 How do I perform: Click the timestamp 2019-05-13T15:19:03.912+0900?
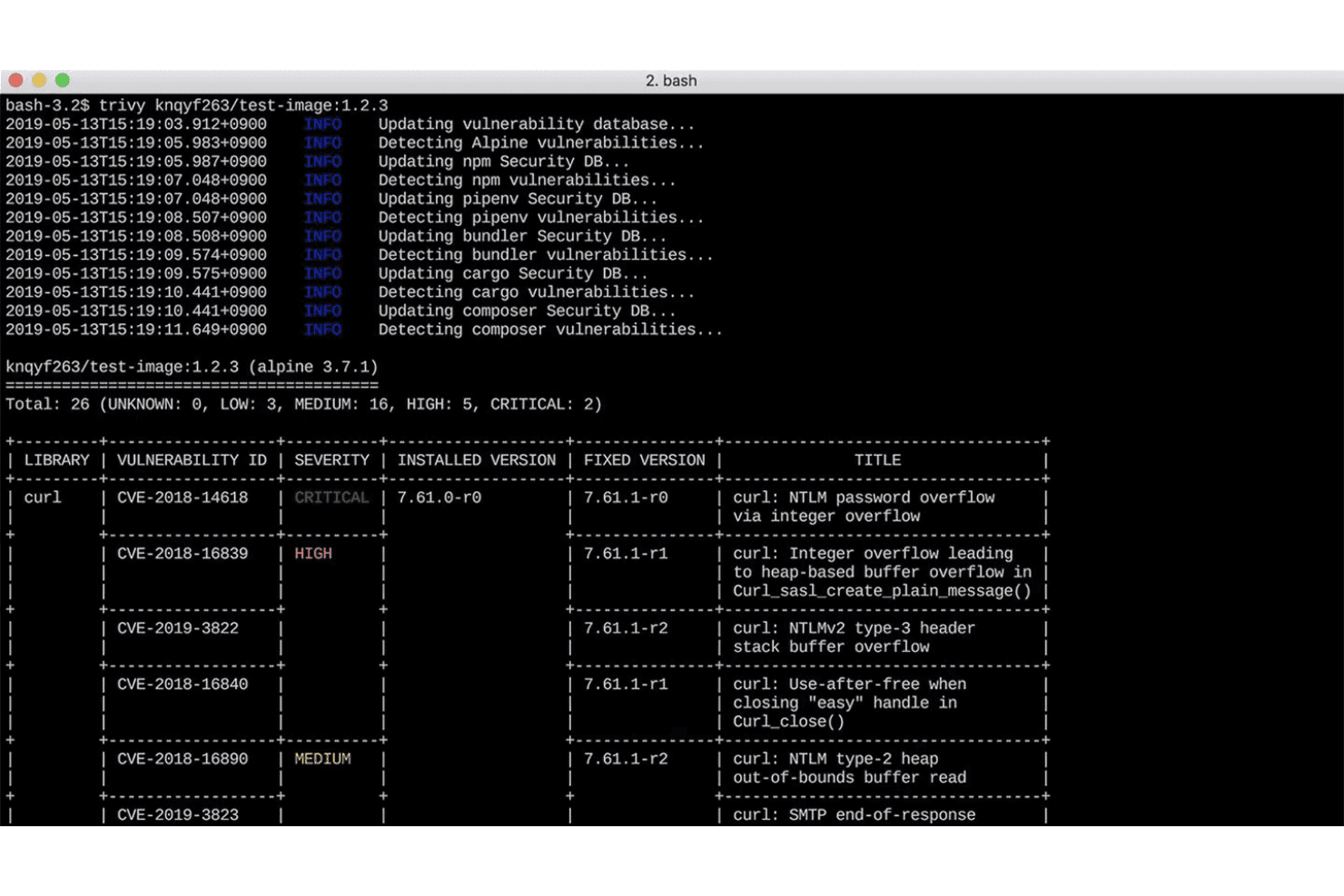(x=136, y=124)
